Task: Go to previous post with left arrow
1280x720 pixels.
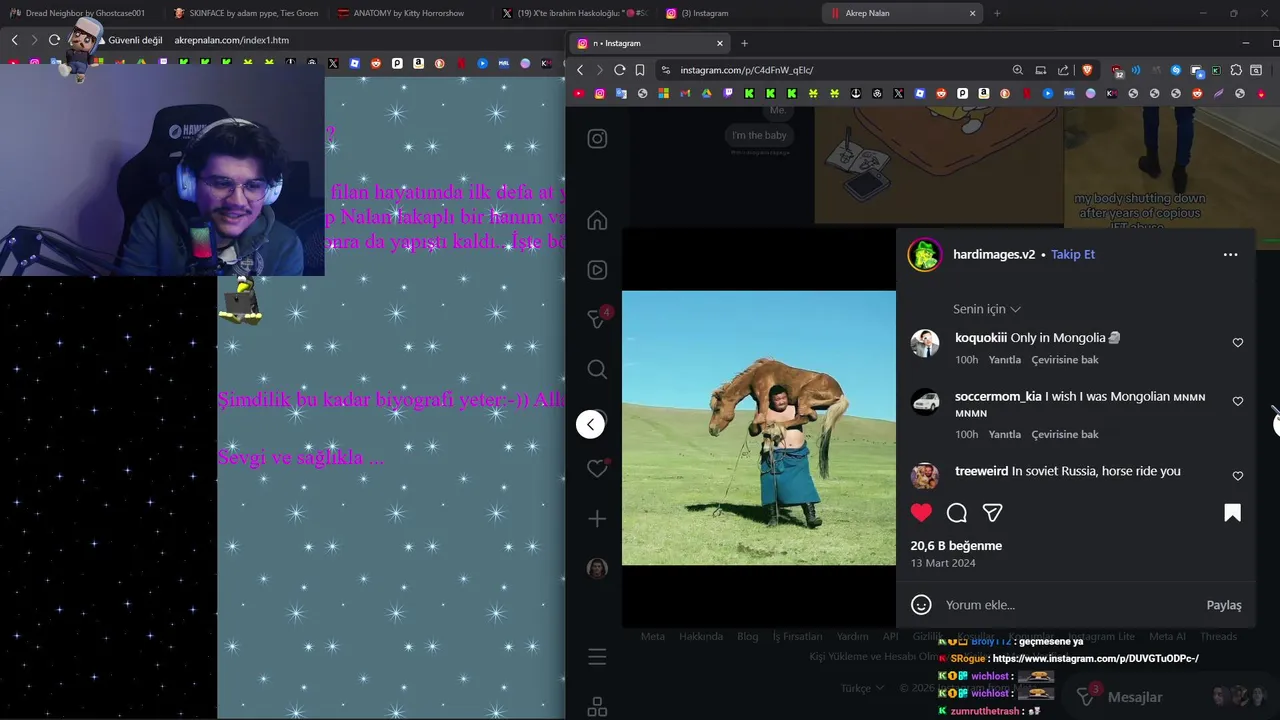Action: pyautogui.click(x=590, y=424)
